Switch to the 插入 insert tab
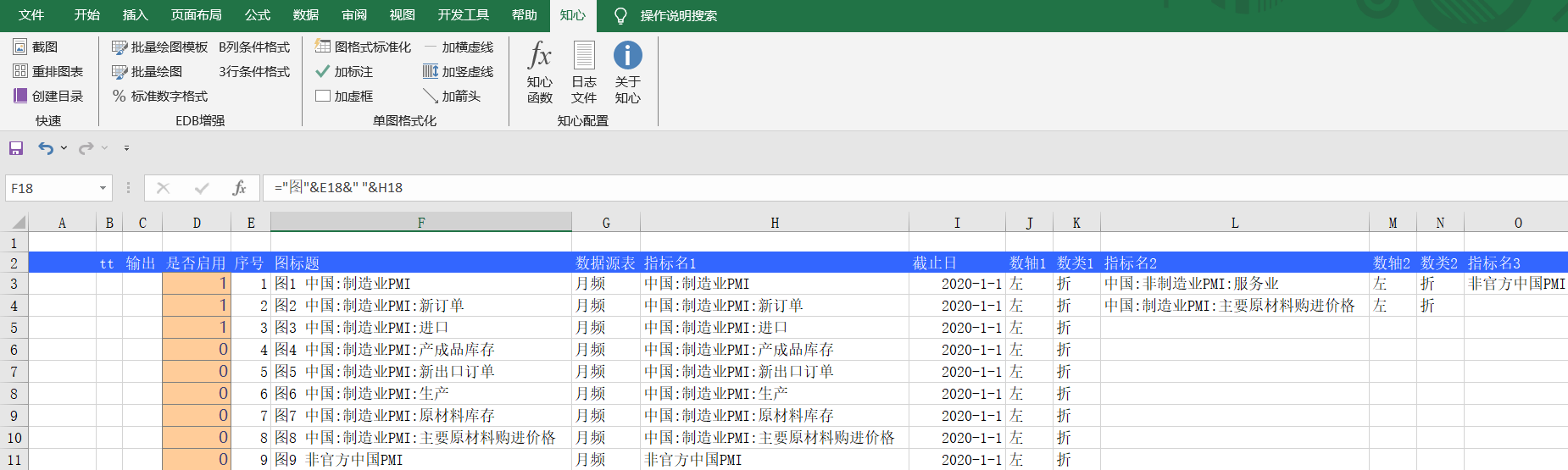This screenshot has height=470, width=1568. coord(135,15)
